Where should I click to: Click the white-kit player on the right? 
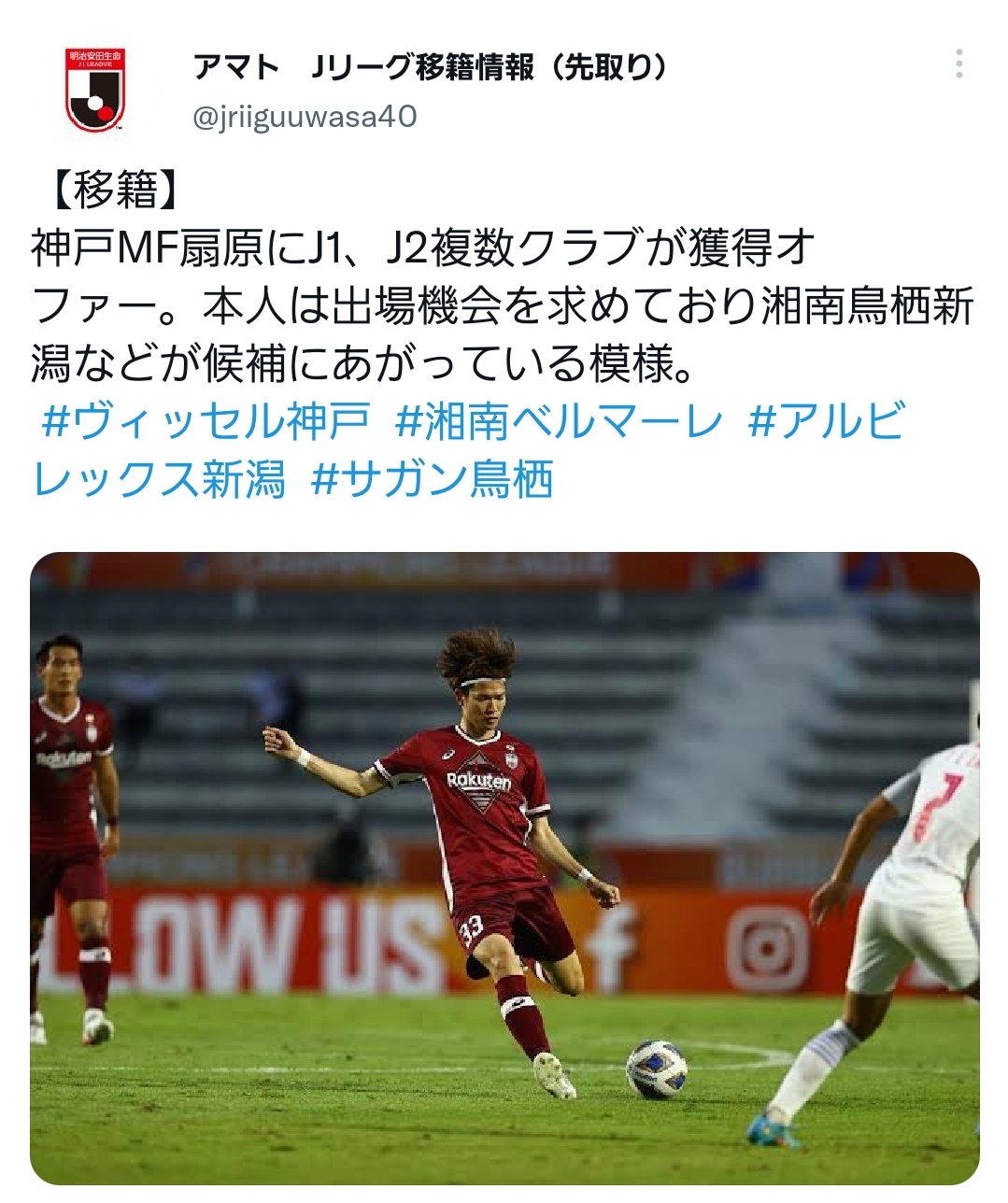tap(892, 925)
